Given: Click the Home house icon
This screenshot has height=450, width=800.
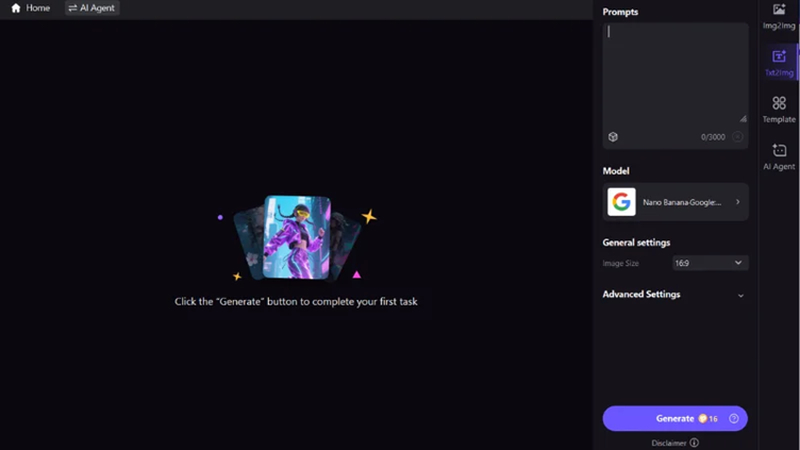Looking at the screenshot, I should pos(16,8).
